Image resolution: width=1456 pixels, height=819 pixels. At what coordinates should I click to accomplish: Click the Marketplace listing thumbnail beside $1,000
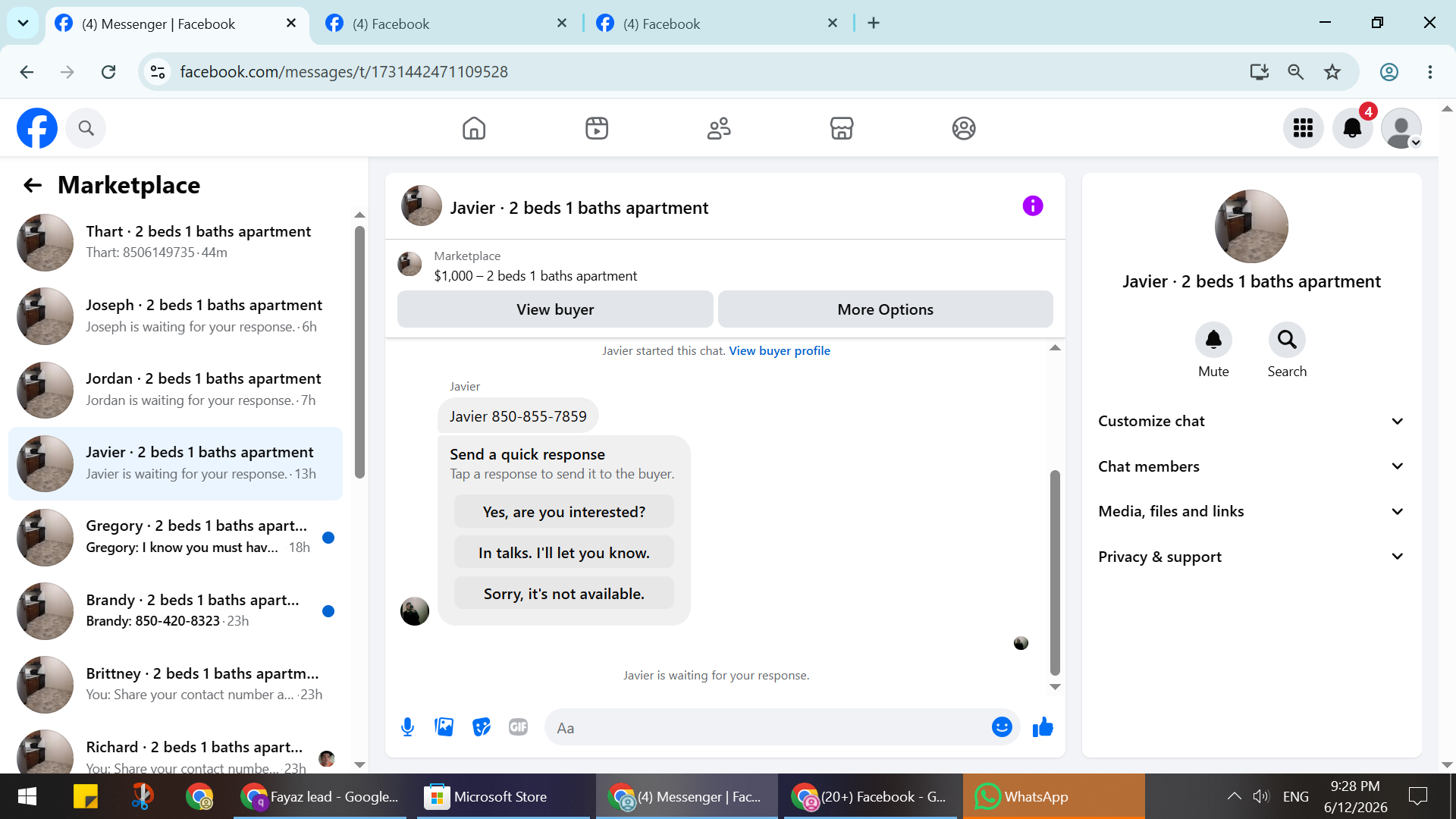click(409, 265)
